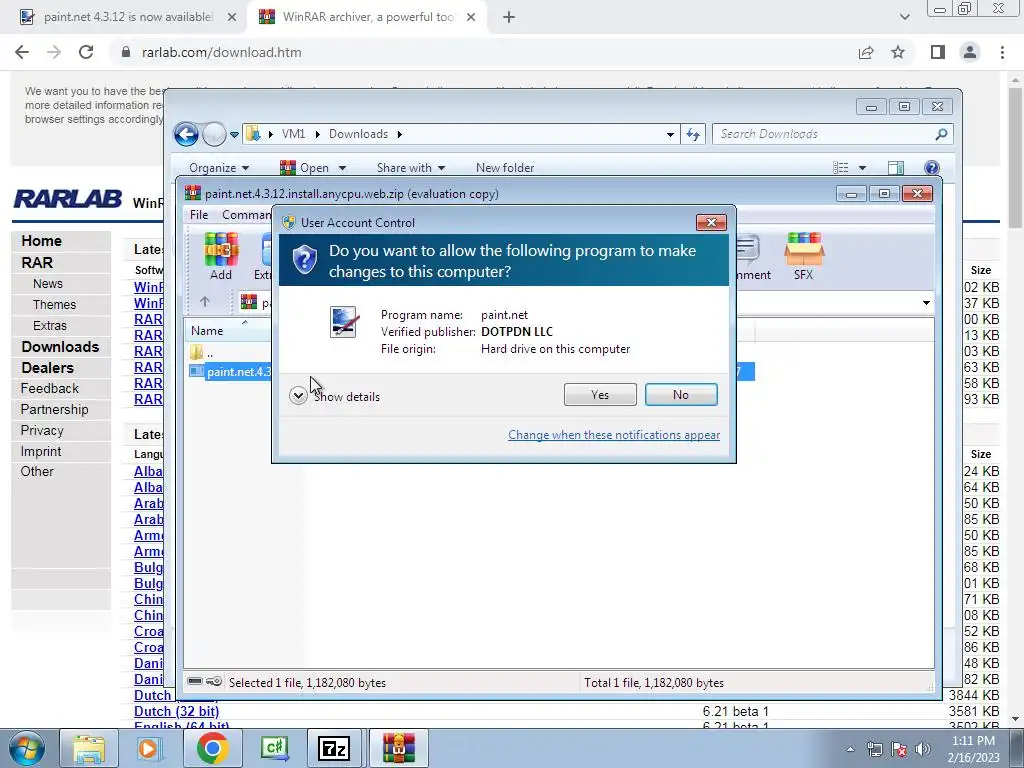1024x768 pixels.
Task: Click the WinRAR Add toolbar icon
Action: coord(221,256)
